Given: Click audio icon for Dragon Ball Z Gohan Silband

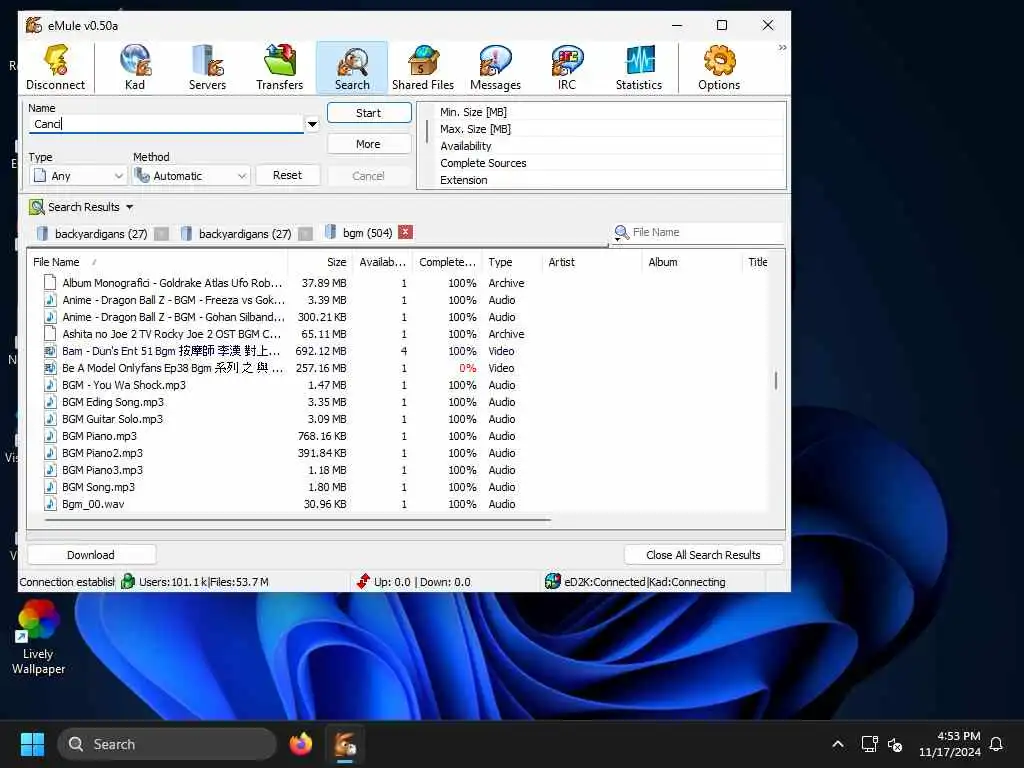Looking at the screenshot, I should pyautogui.click(x=50, y=317).
